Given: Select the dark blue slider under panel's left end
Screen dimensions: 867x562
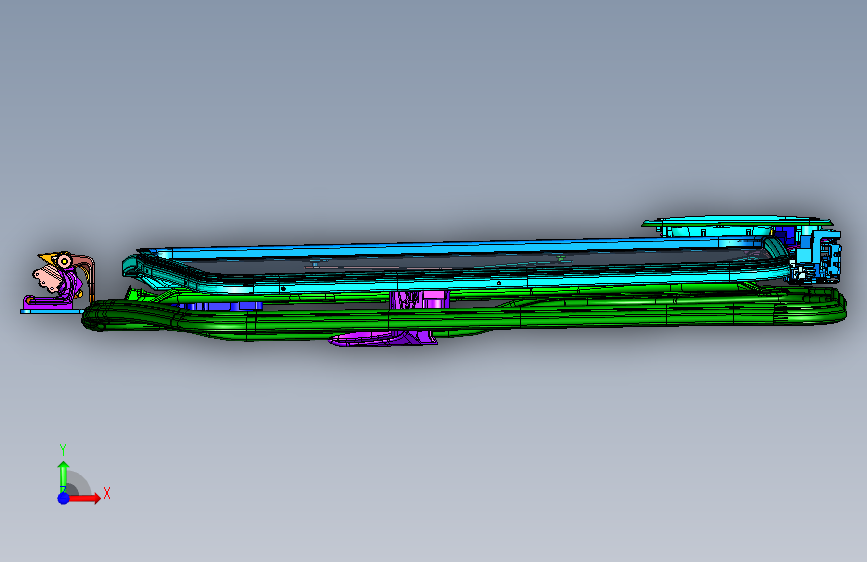Looking at the screenshot, I should [x=218, y=305].
